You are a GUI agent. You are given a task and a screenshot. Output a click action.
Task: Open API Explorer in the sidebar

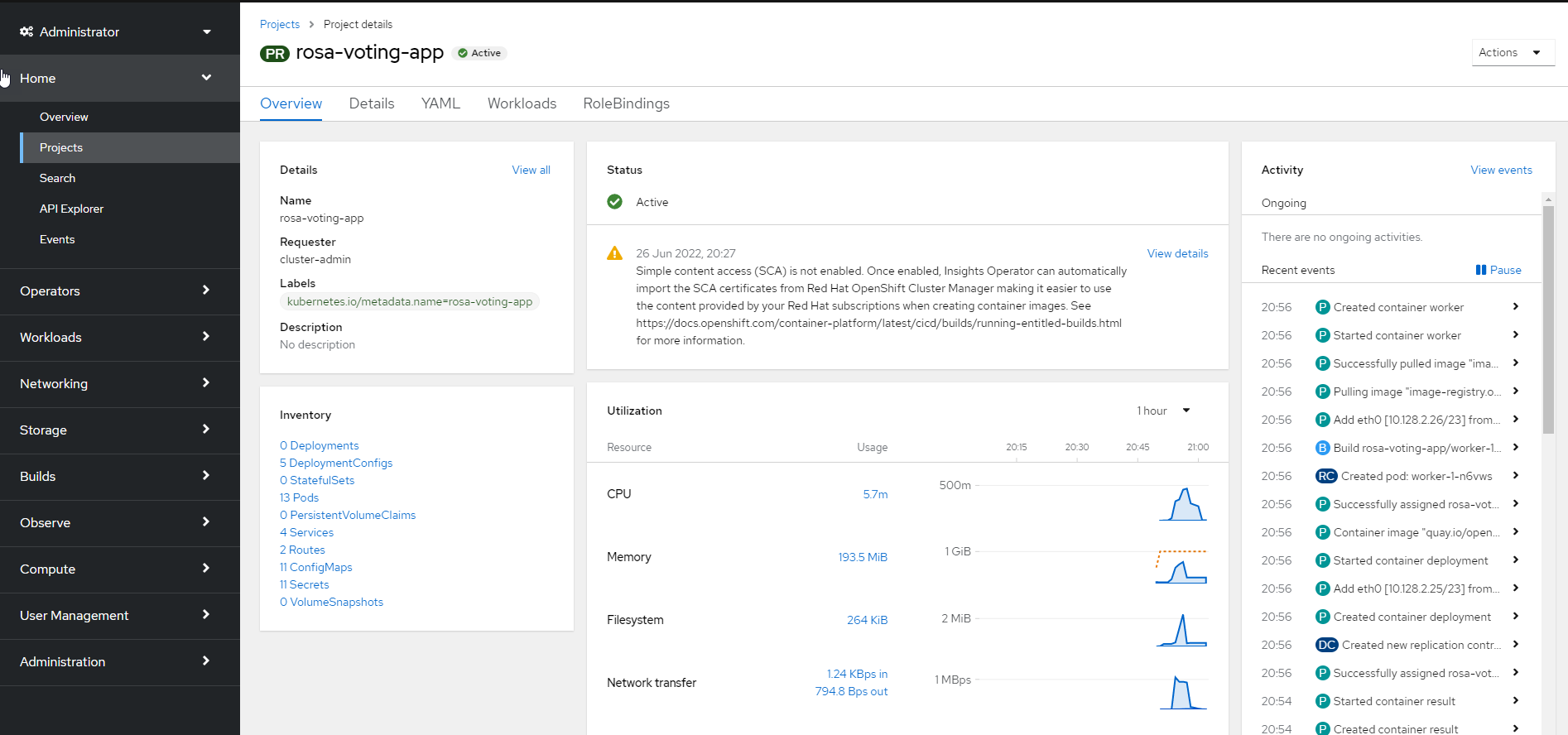tap(130, 209)
